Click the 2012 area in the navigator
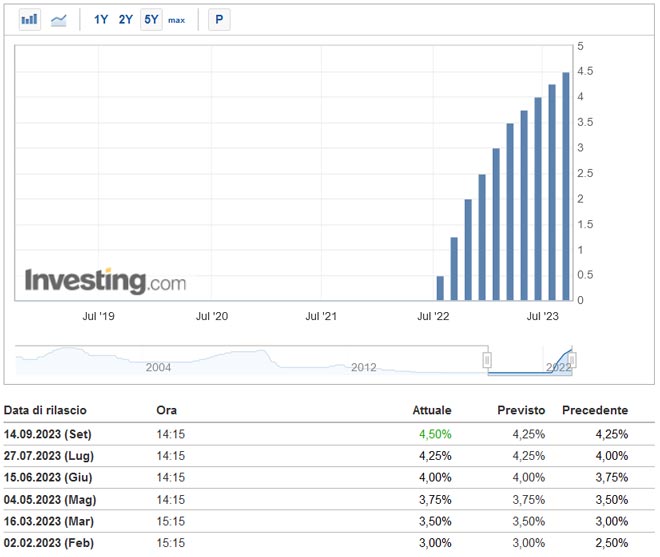The image size is (660, 557). click(x=363, y=366)
